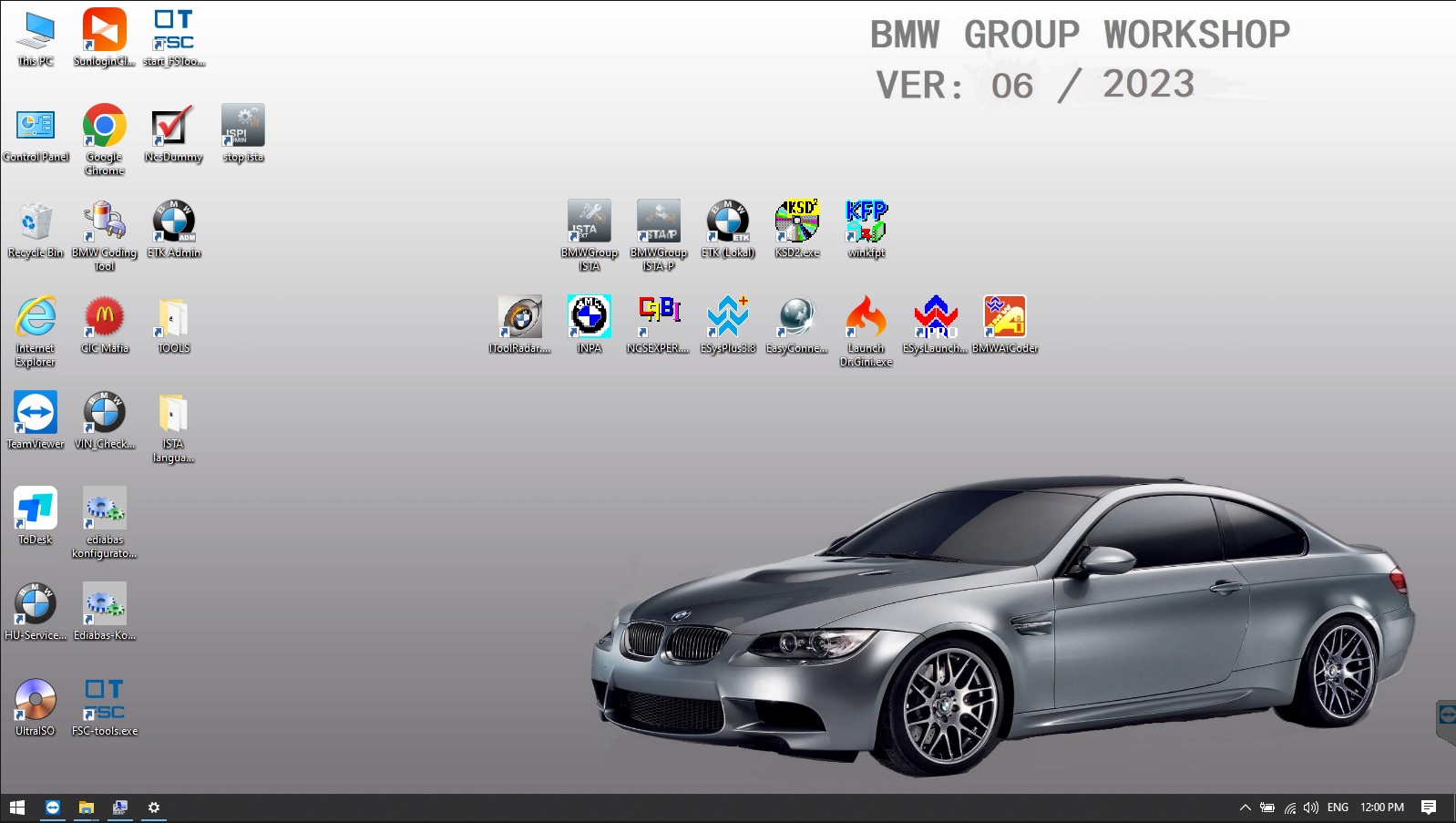1456x823 pixels.
Task: Open the NcsDummy shortcut
Action: (x=174, y=134)
